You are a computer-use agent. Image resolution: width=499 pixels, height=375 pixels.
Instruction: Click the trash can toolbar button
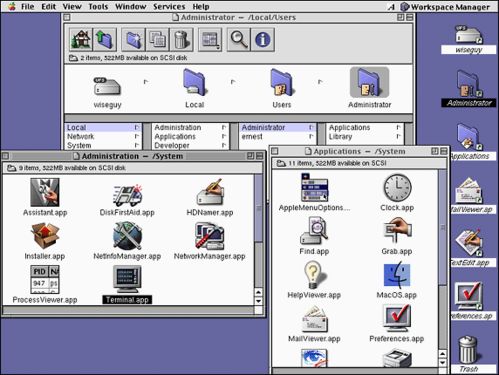point(181,40)
